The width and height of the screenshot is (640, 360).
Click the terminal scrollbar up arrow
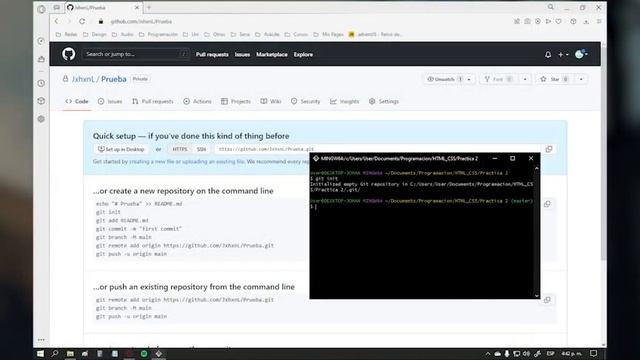tap(536, 168)
